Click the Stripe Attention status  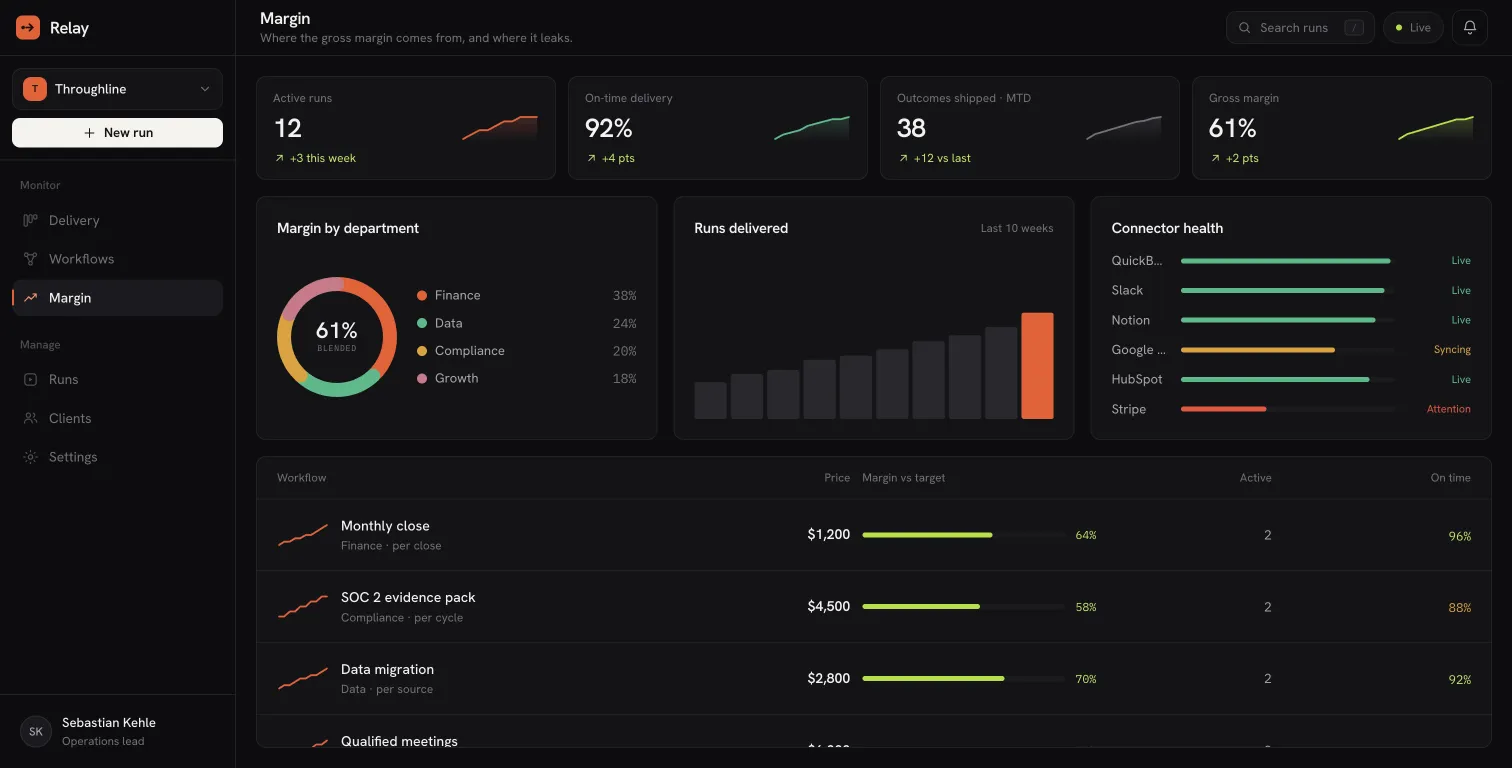click(1449, 409)
